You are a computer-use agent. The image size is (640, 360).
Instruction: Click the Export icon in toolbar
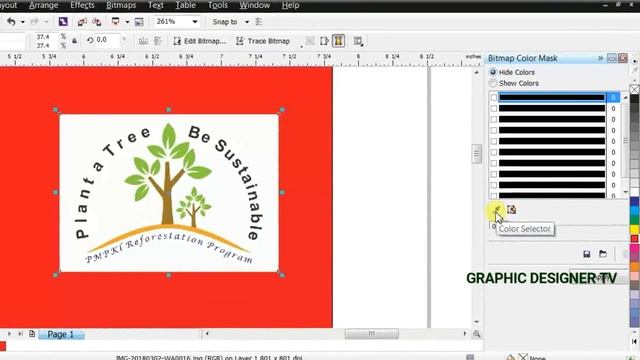(x=97, y=22)
